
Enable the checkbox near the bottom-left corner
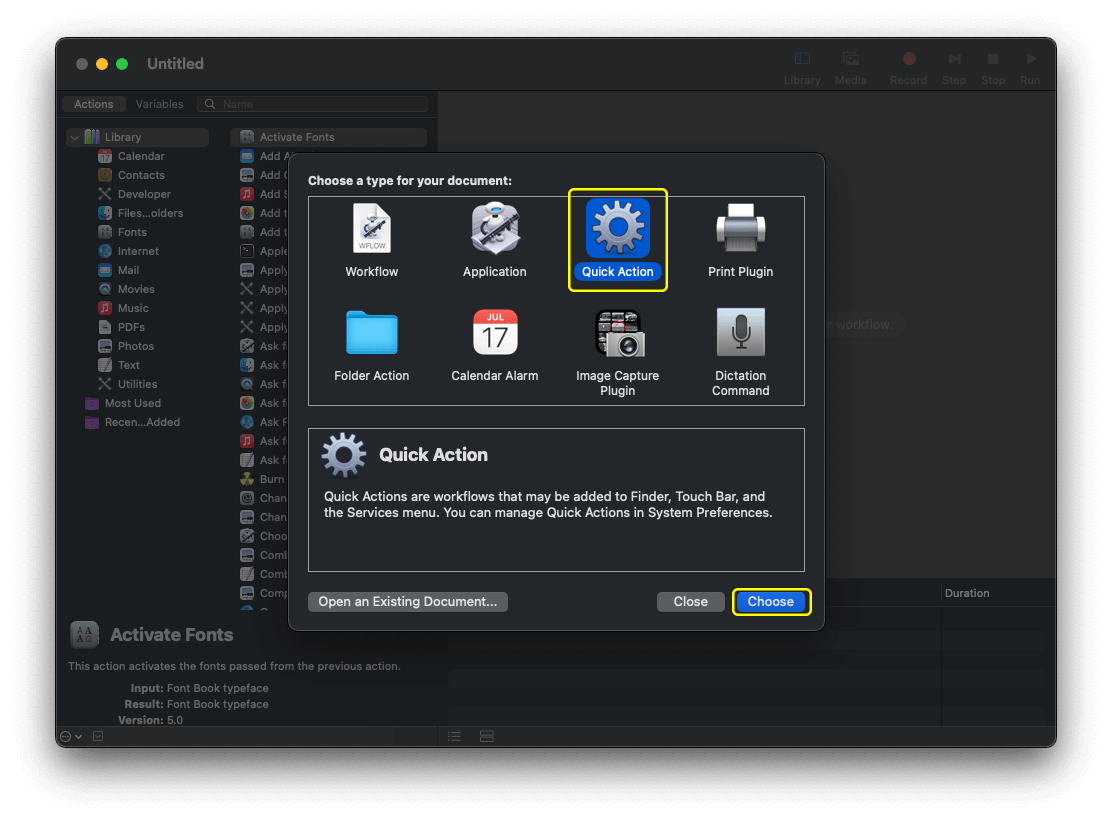click(97, 736)
